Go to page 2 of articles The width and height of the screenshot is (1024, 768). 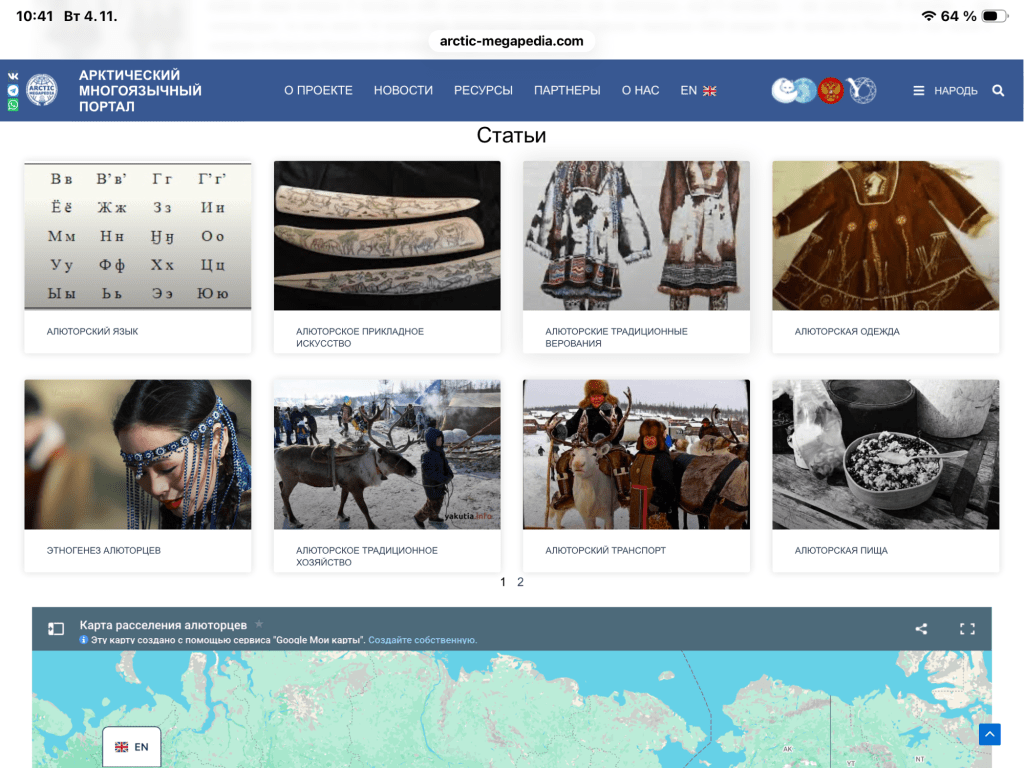click(520, 582)
